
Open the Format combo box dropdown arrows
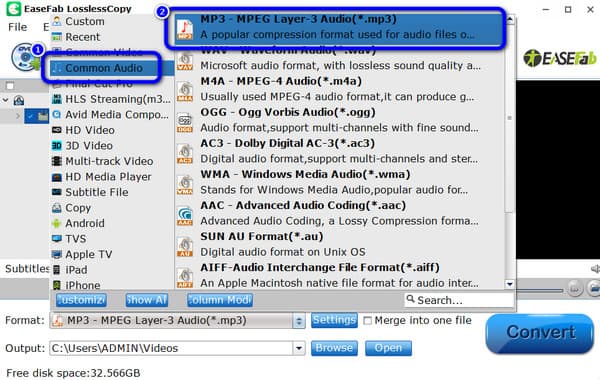tap(299, 321)
